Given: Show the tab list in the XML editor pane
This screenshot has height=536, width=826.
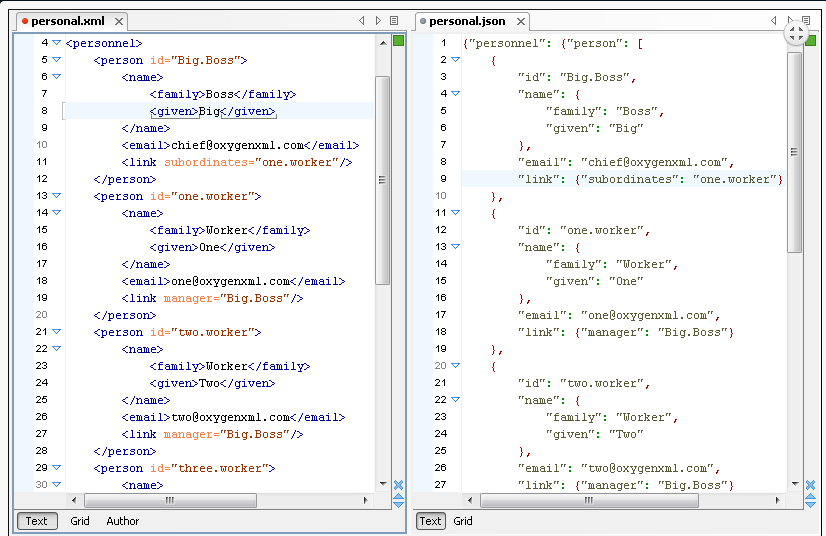Looking at the screenshot, I should [x=394, y=21].
